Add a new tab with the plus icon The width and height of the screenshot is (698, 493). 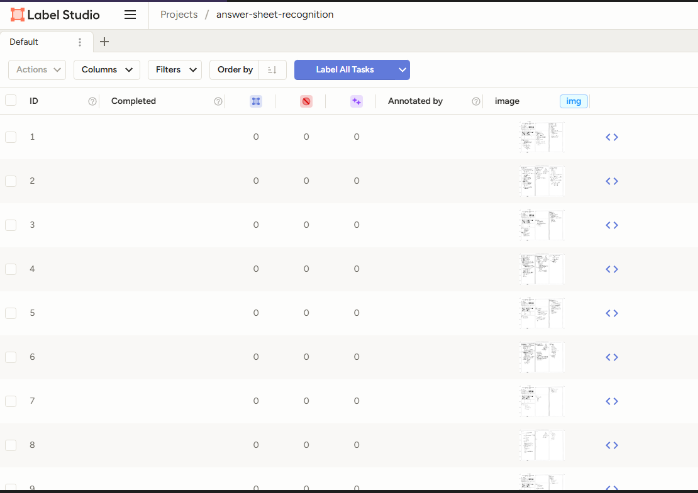pos(104,41)
